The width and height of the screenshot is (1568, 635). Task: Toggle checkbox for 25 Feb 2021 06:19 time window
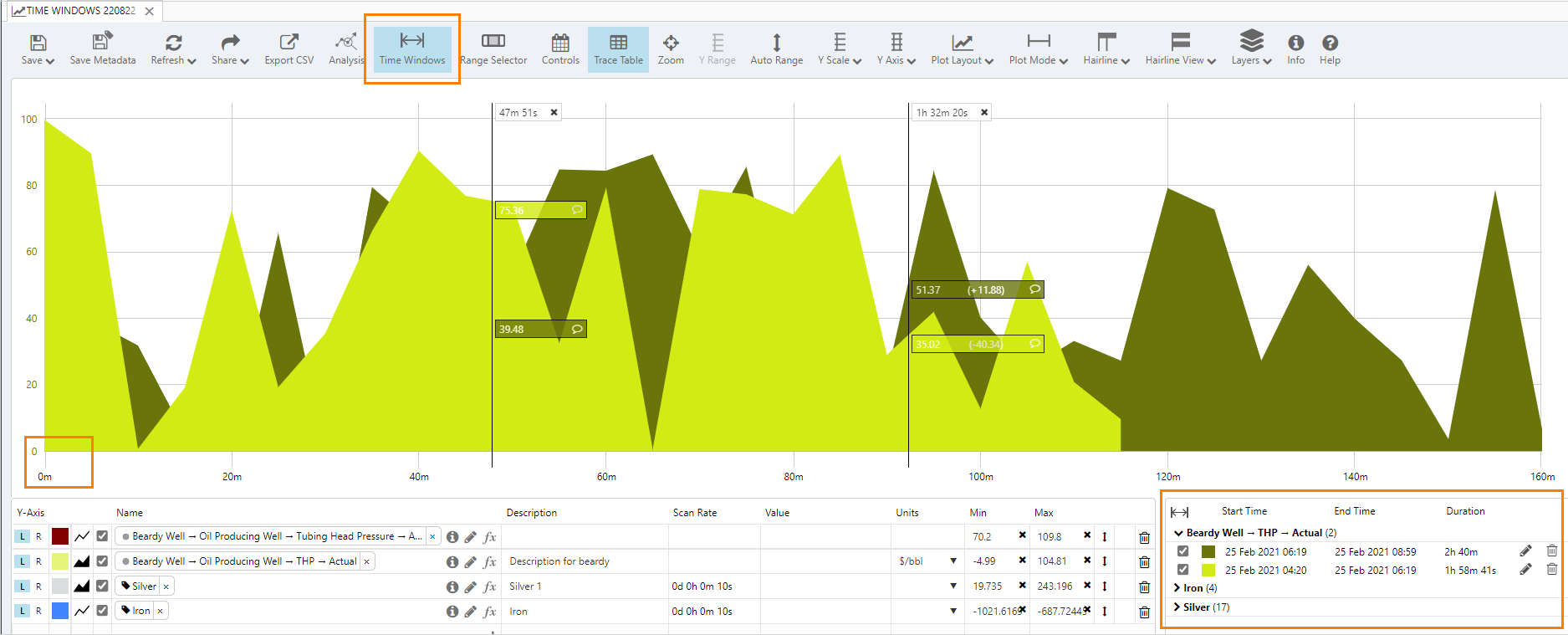tap(1182, 551)
